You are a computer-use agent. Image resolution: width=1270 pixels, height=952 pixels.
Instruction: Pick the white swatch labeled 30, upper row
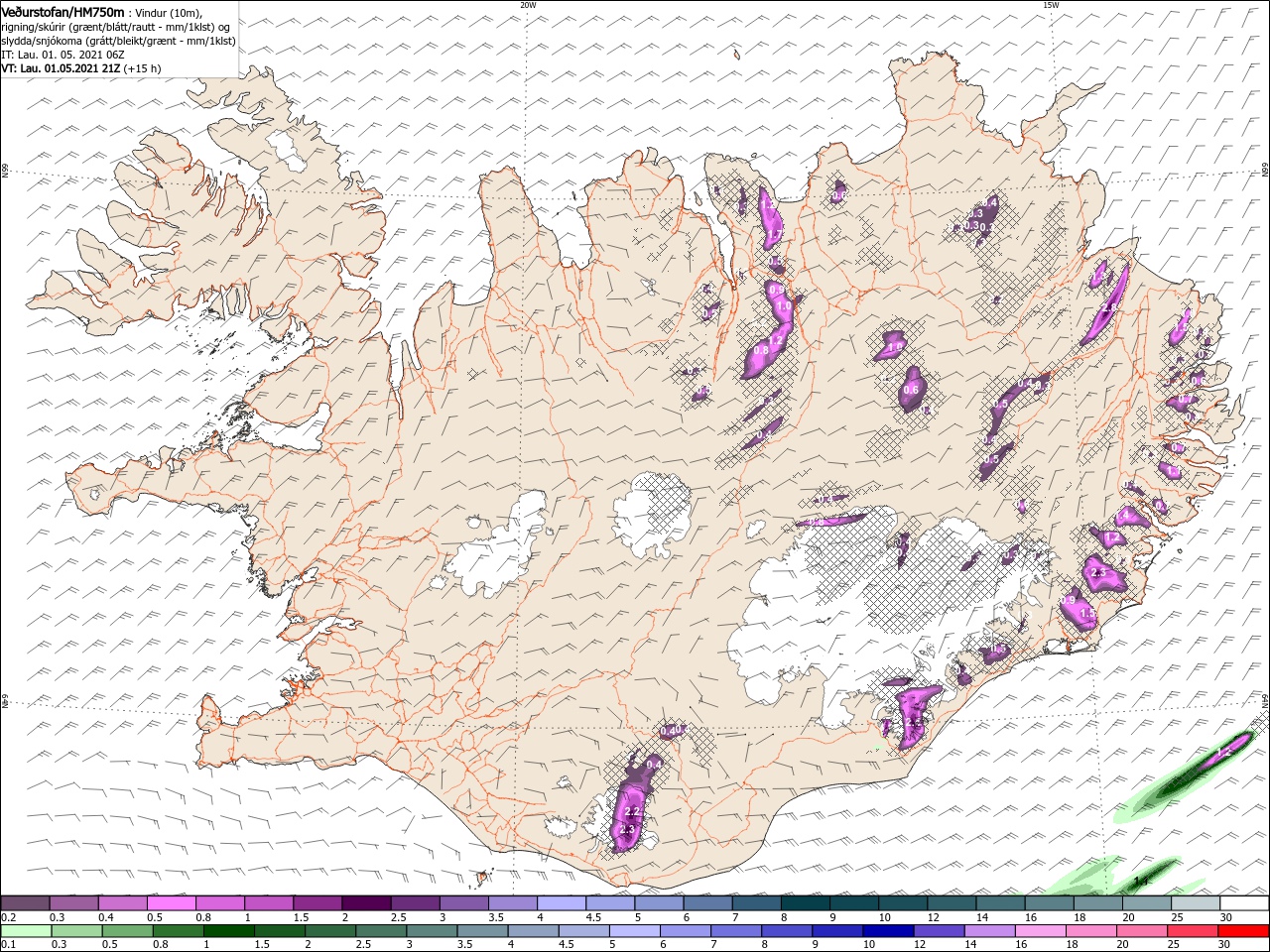[1245, 903]
